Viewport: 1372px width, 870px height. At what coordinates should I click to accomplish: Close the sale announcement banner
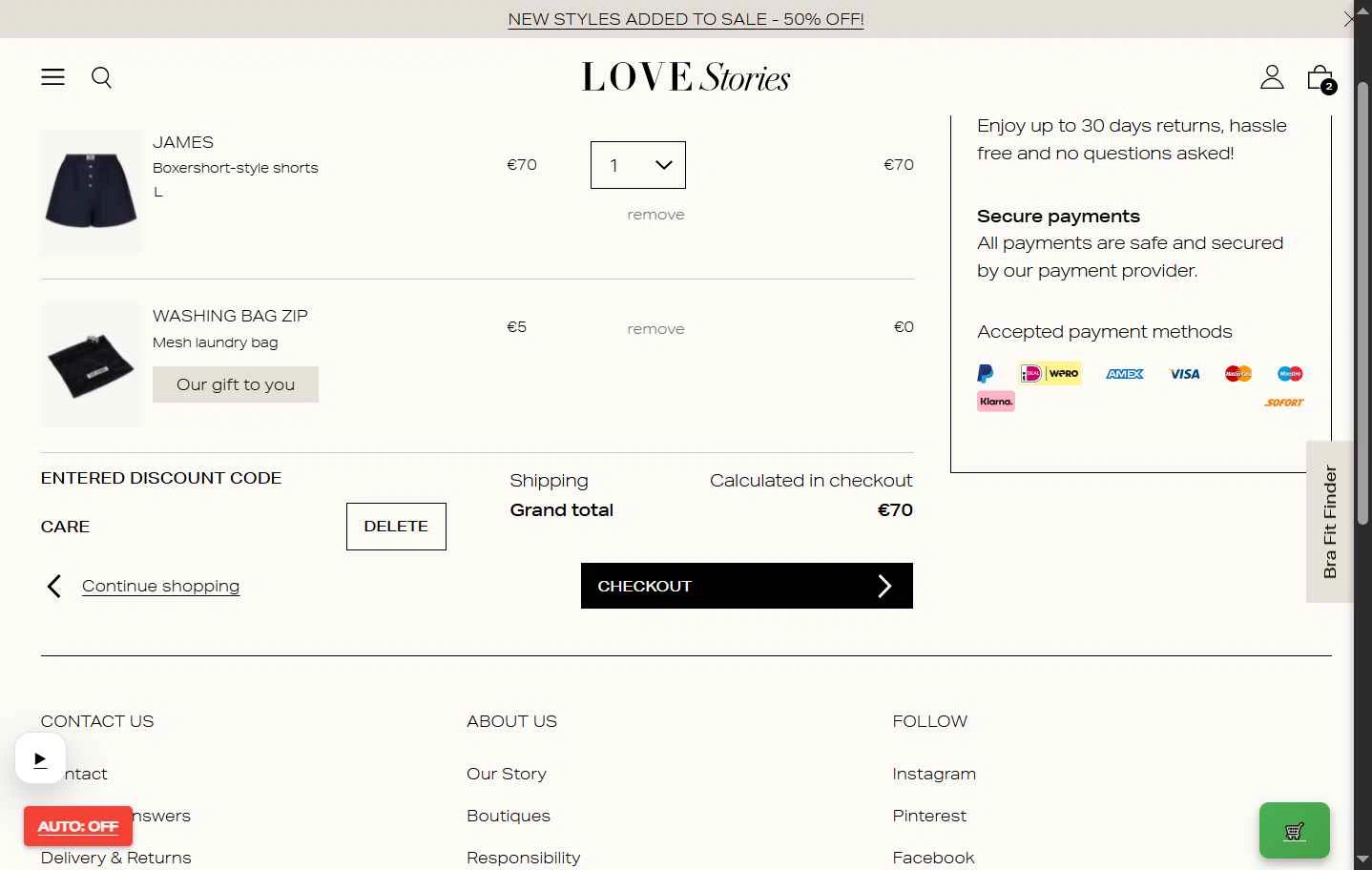tap(1348, 19)
